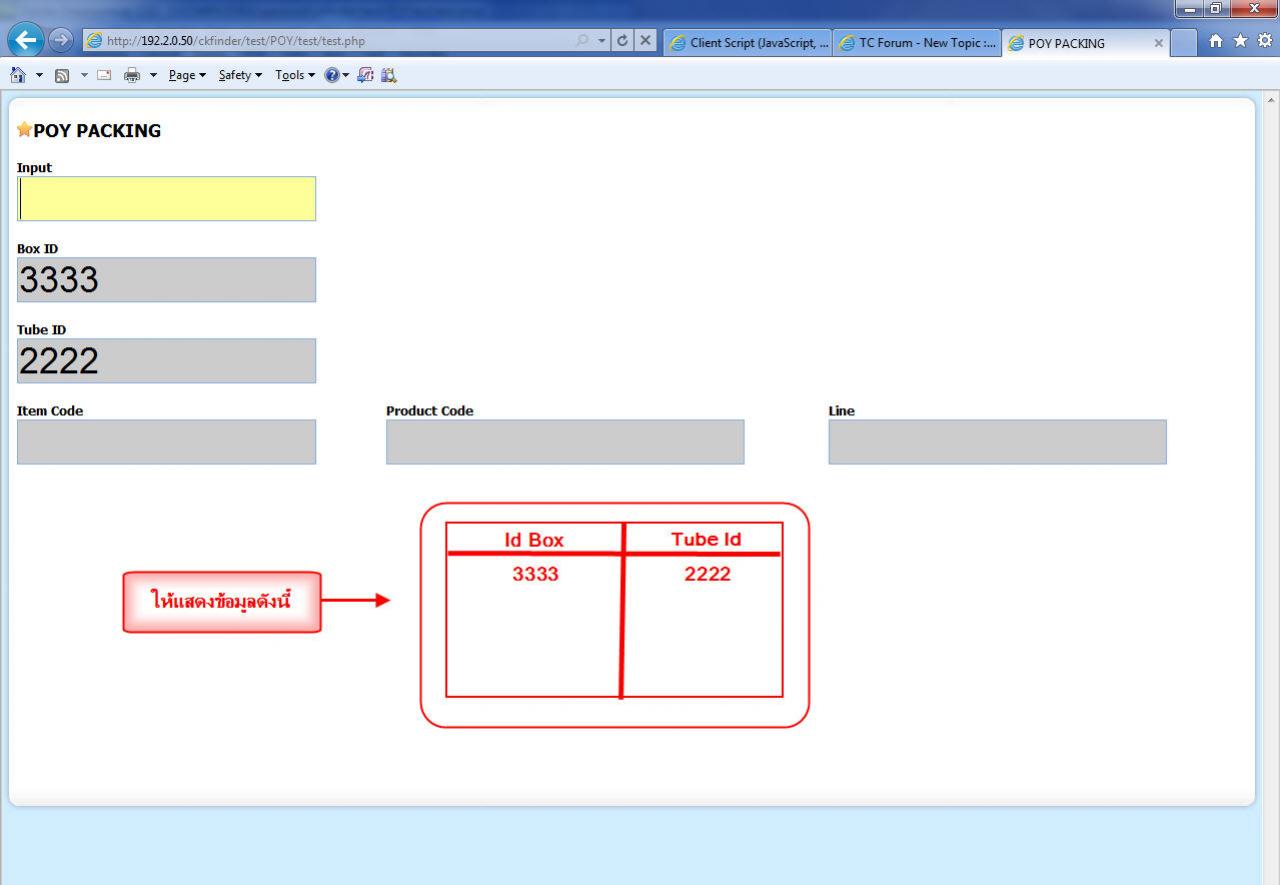The width and height of the screenshot is (1280, 885).
Task: Click the Print icon
Action: coord(131,75)
